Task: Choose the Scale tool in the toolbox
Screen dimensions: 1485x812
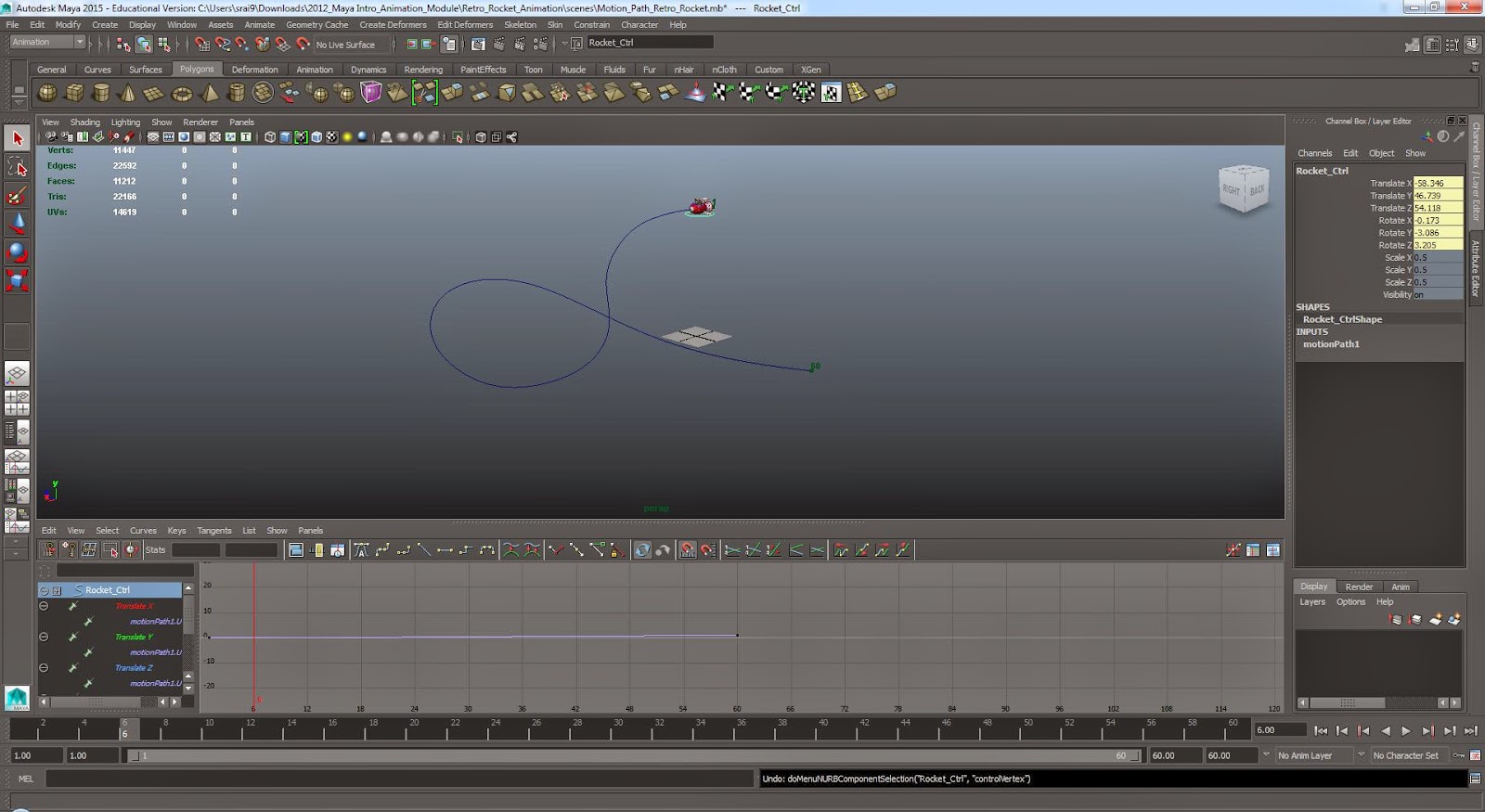Action: point(17,280)
